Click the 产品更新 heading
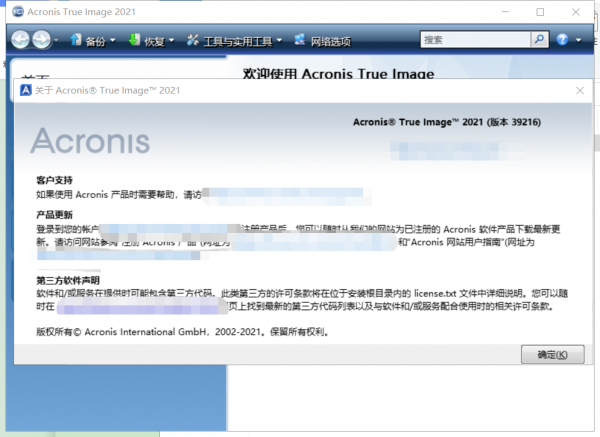The height and width of the screenshot is (437, 600). (x=54, y=215)
